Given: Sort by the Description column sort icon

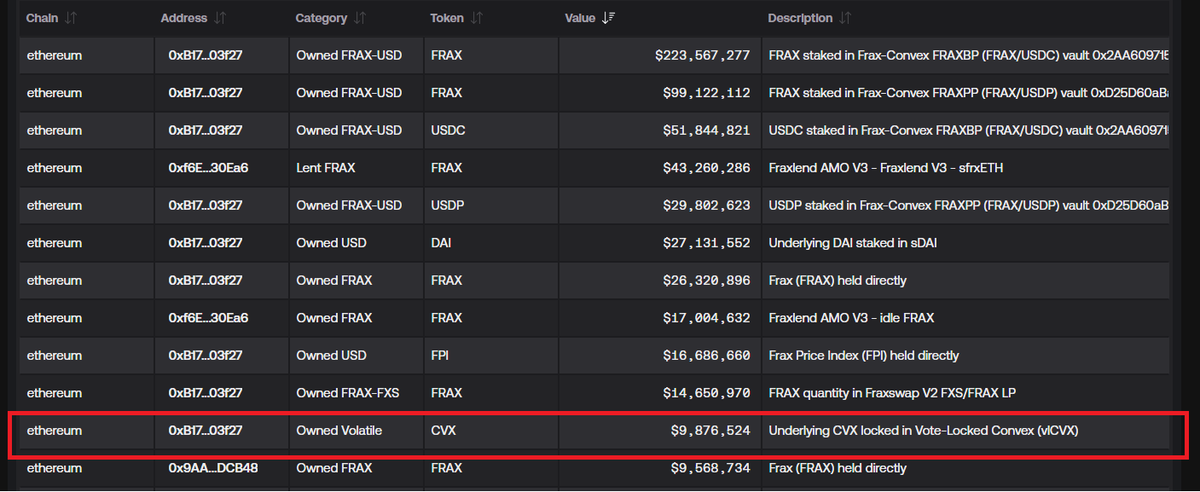Looking at the screenshot, I should click(845, 18).
